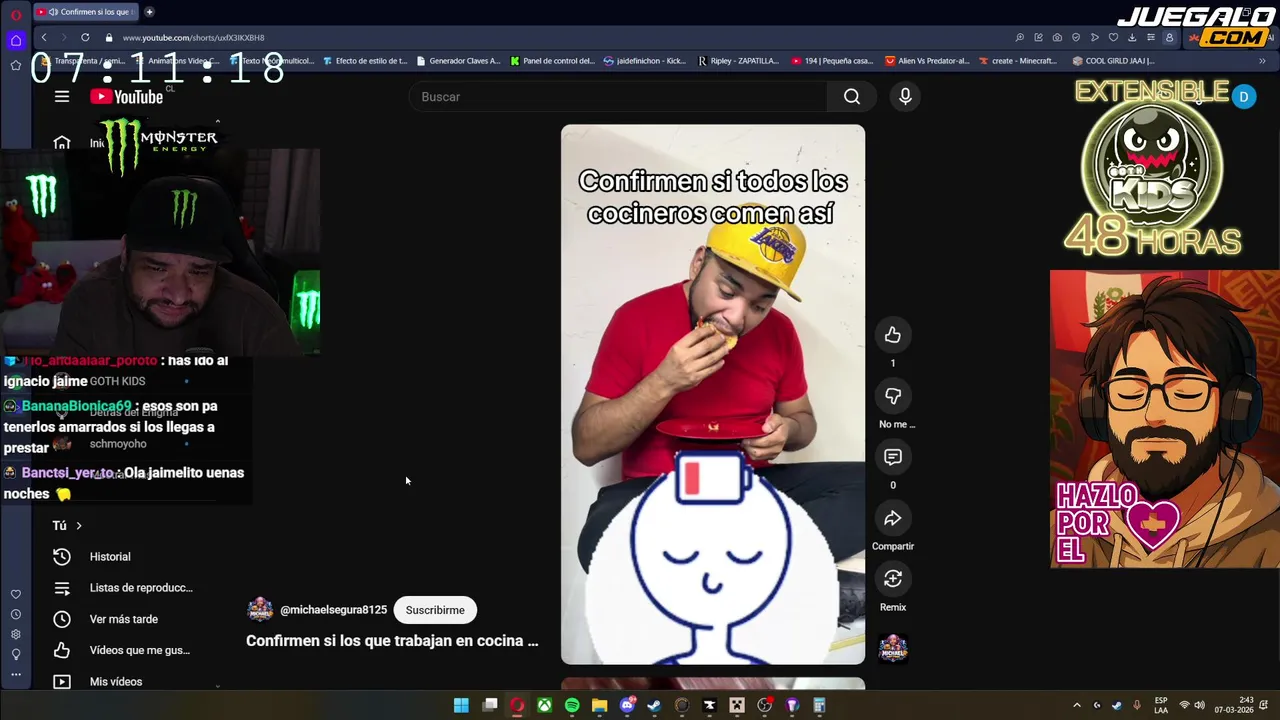Image resolution: width=1280 pixels, height=720 pixels.
Task: Open the Windows Start button
Action: pos(461,705)
